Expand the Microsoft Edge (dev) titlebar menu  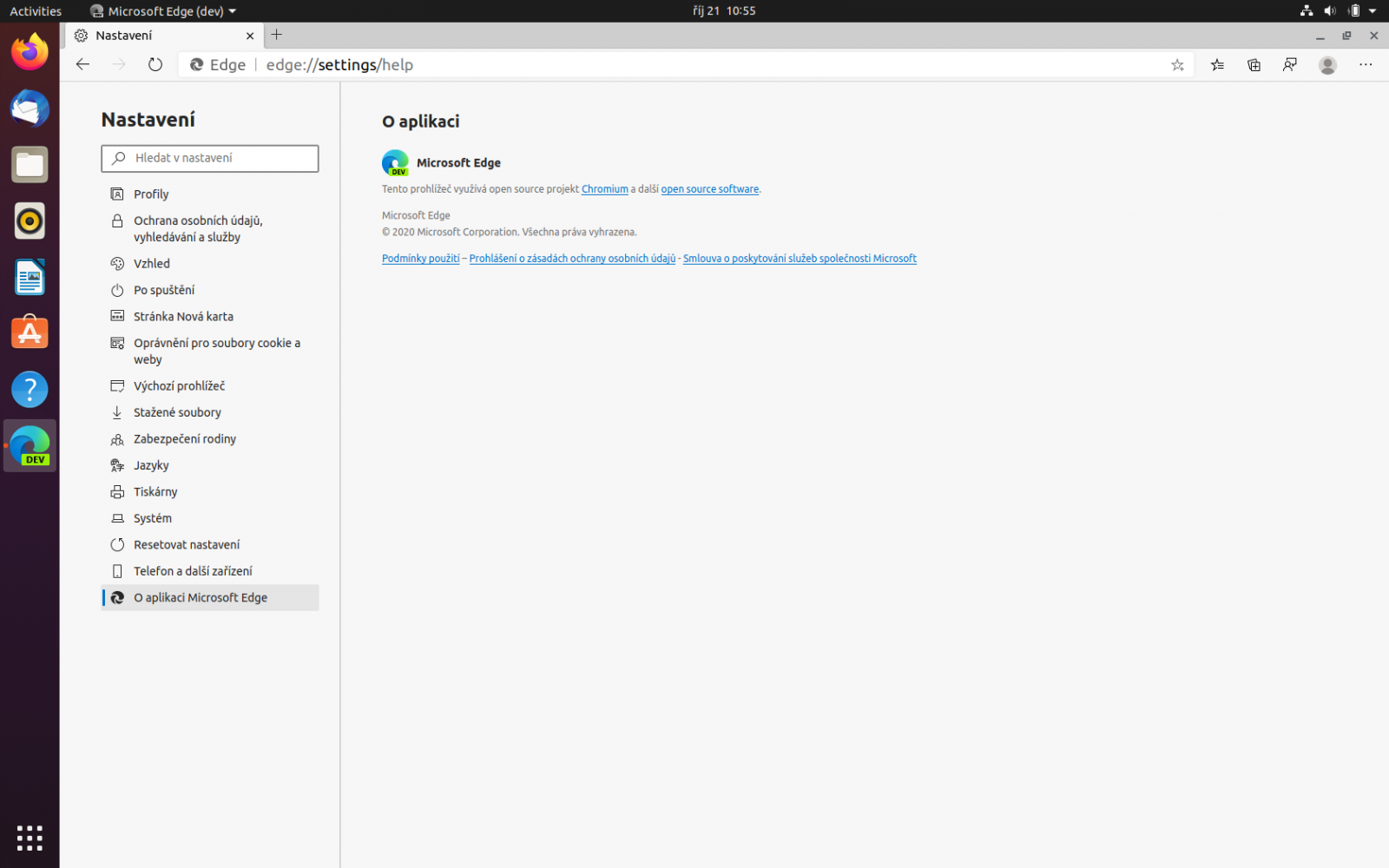[x=161, y=10]
